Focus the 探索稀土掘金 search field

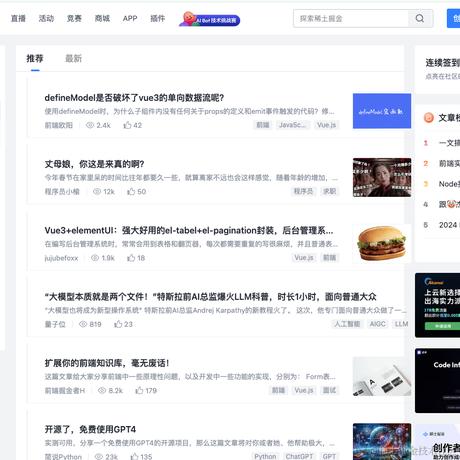351,18
